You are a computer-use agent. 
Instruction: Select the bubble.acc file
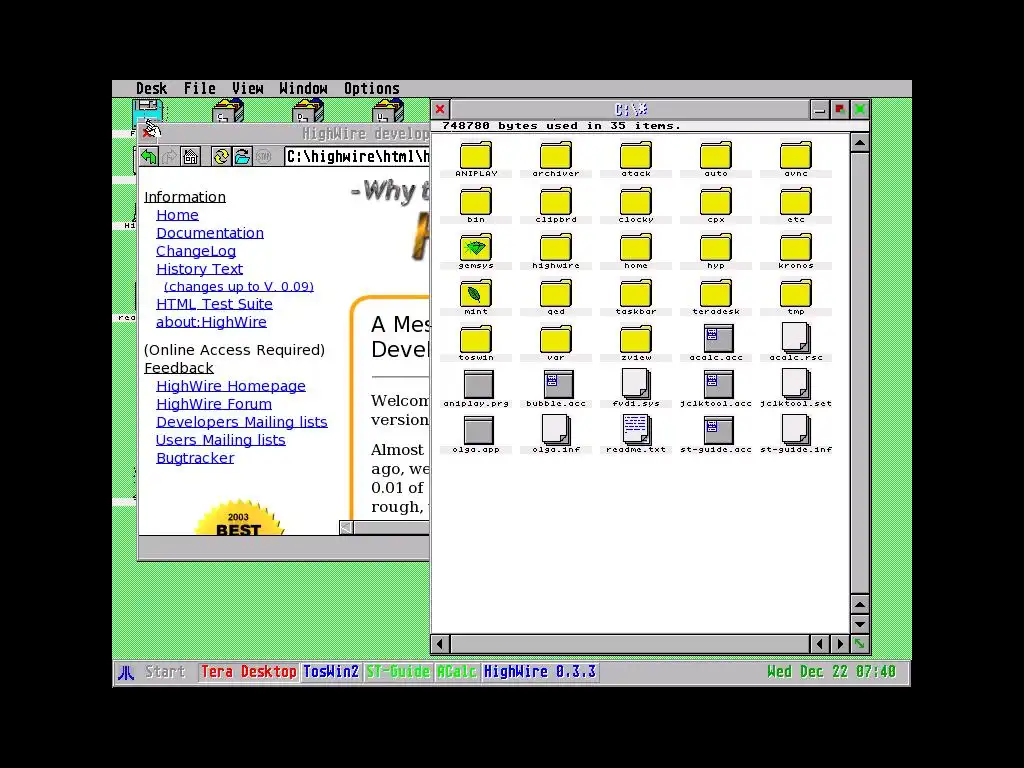(x=556, y=389)
